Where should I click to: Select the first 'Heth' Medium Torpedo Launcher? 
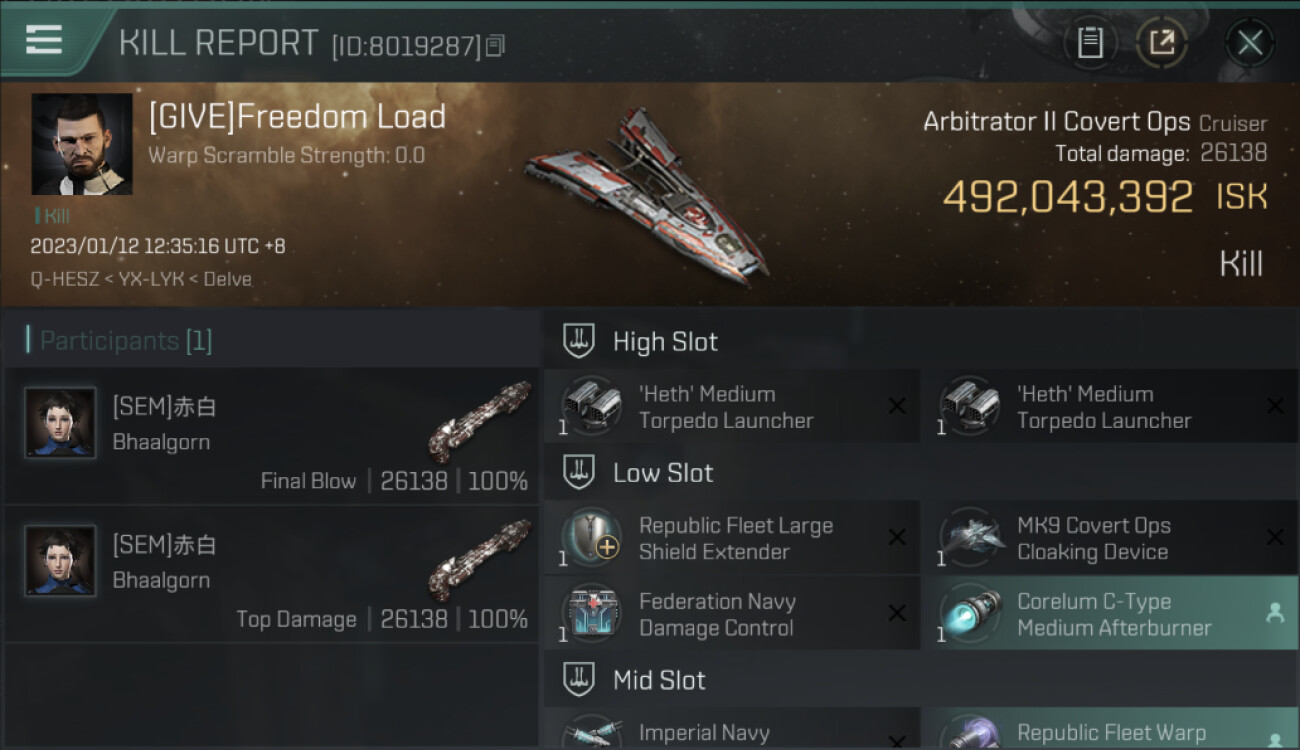coord(732,407)
